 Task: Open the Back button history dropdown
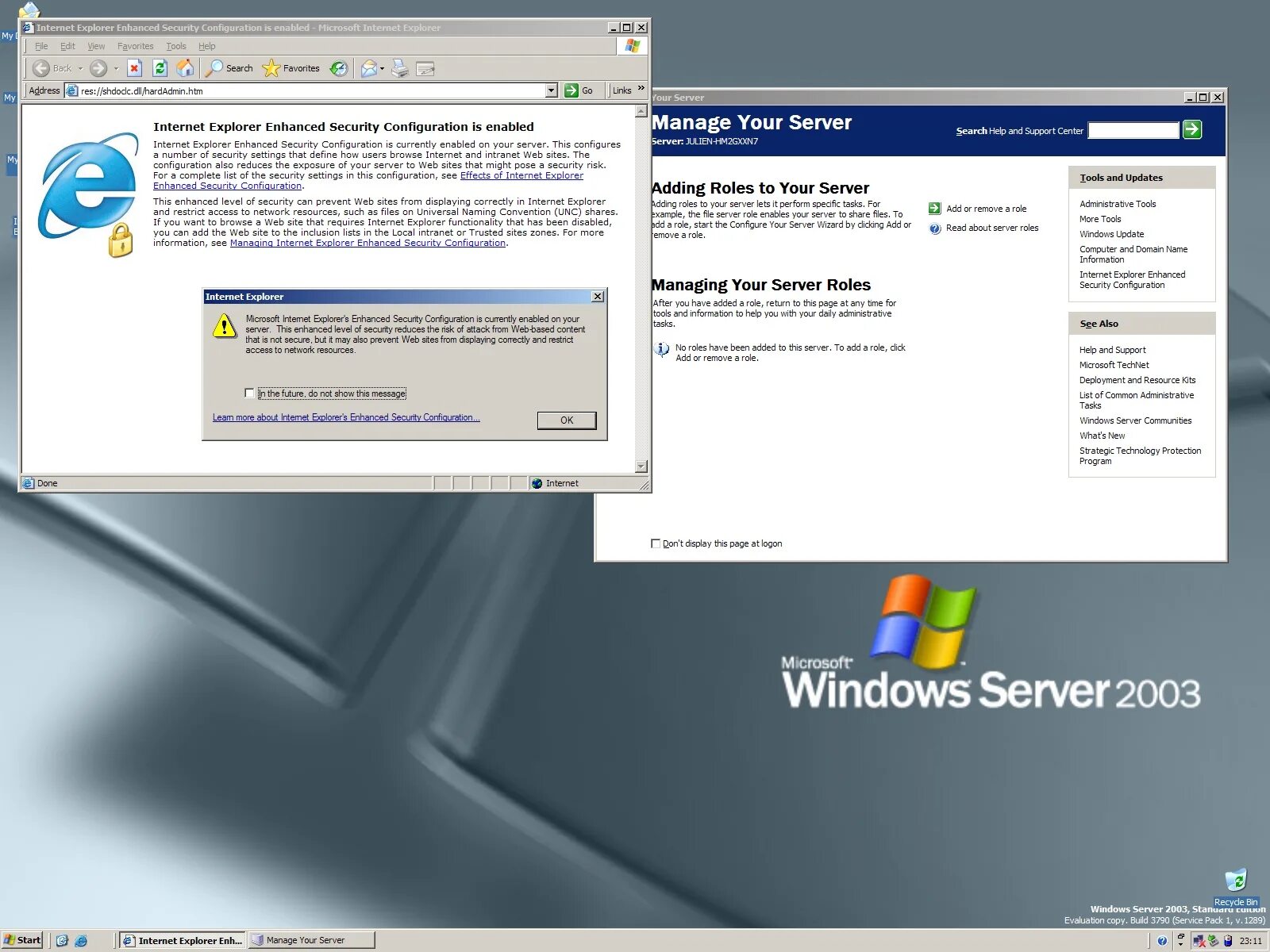[x=80, y=68]
